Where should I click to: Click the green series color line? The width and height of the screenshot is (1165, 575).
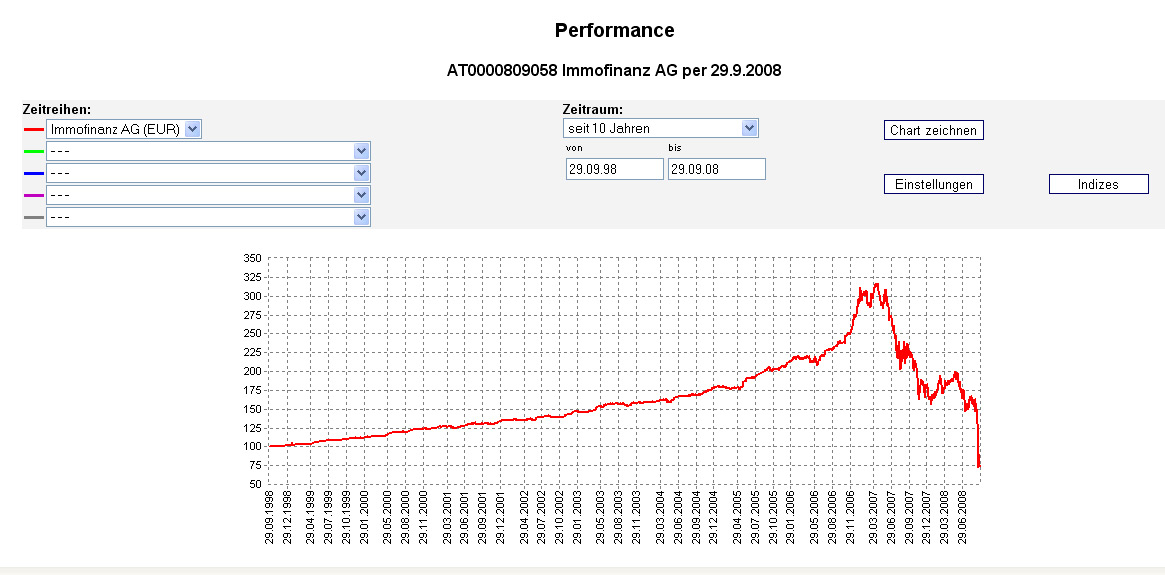(33, 152)
